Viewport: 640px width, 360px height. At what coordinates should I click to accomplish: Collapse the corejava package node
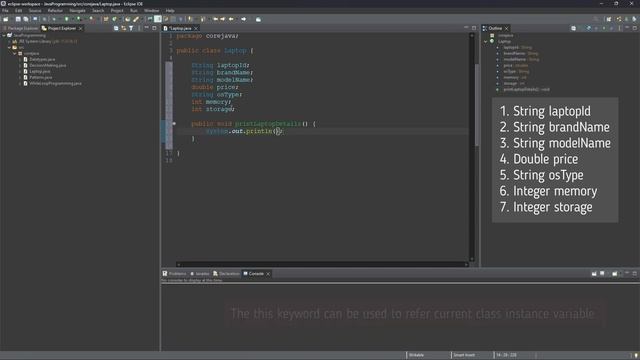coord(15,53)
